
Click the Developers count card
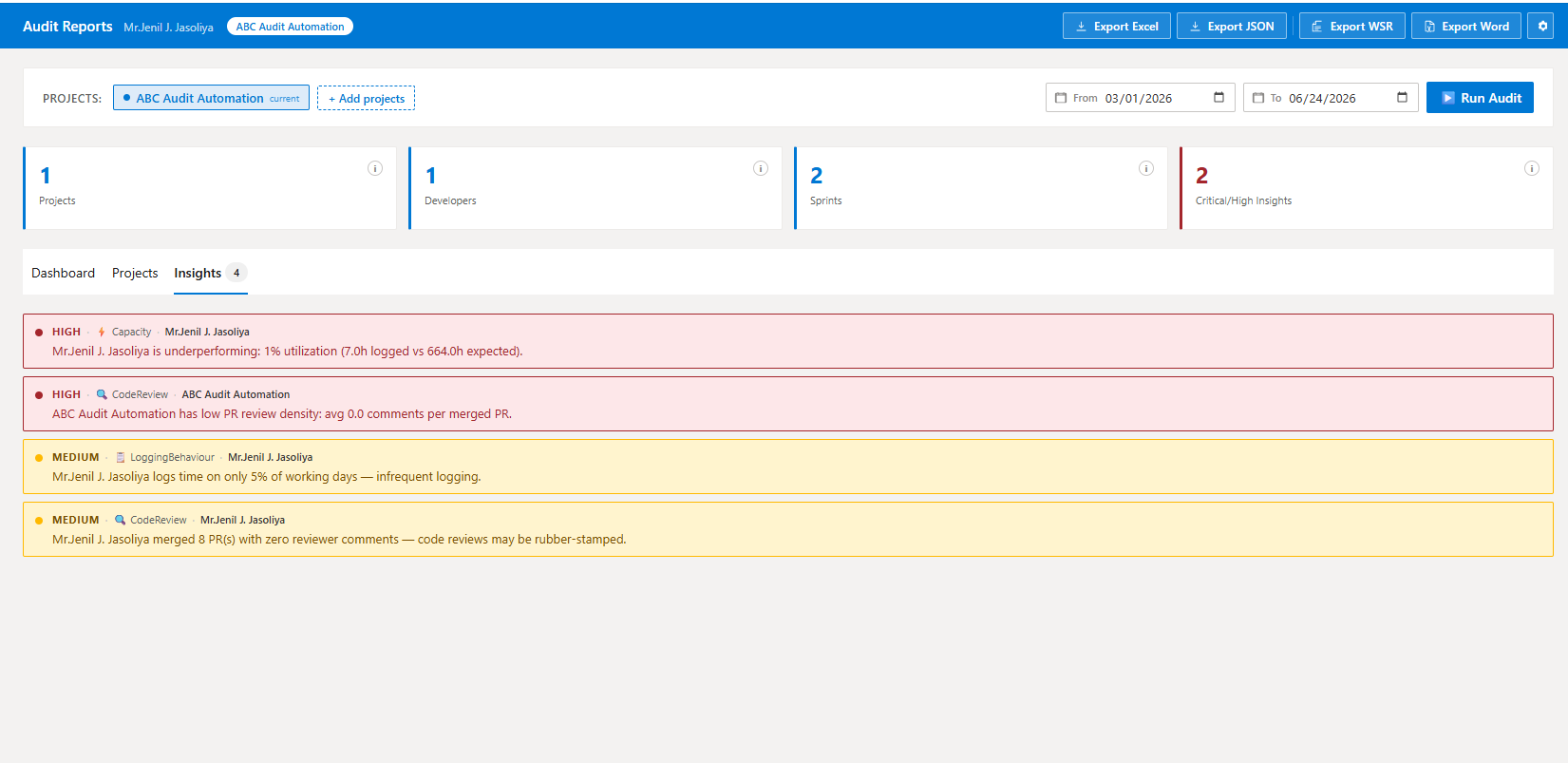(x=595, y=188)
